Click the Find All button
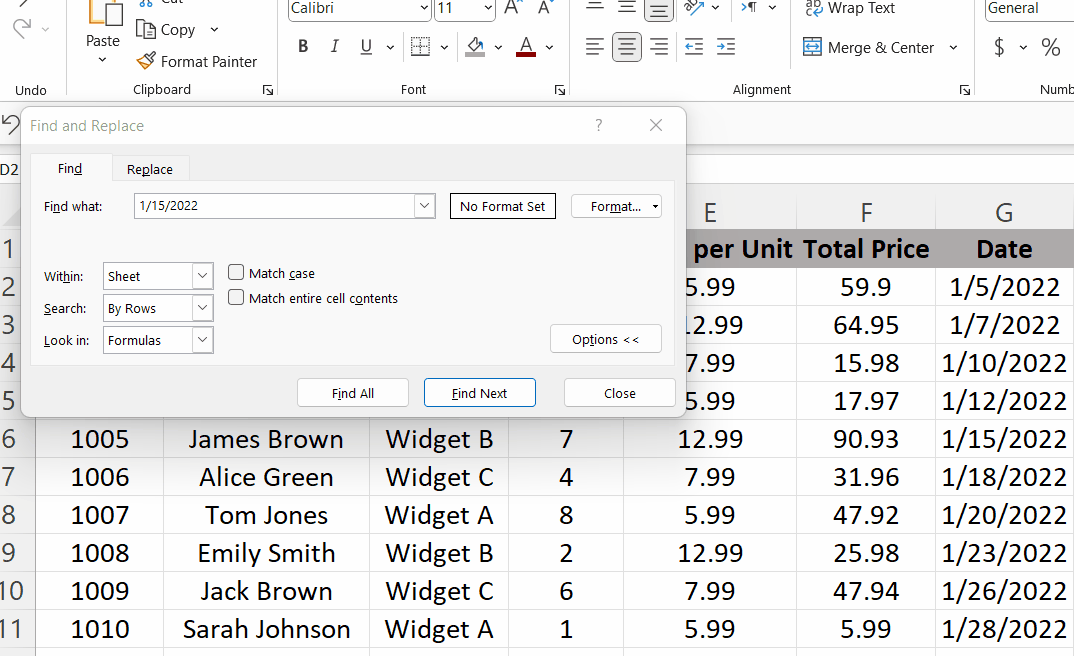This screenshot has width=1074, height=656. pyautogui.click(x=353, y=393)
